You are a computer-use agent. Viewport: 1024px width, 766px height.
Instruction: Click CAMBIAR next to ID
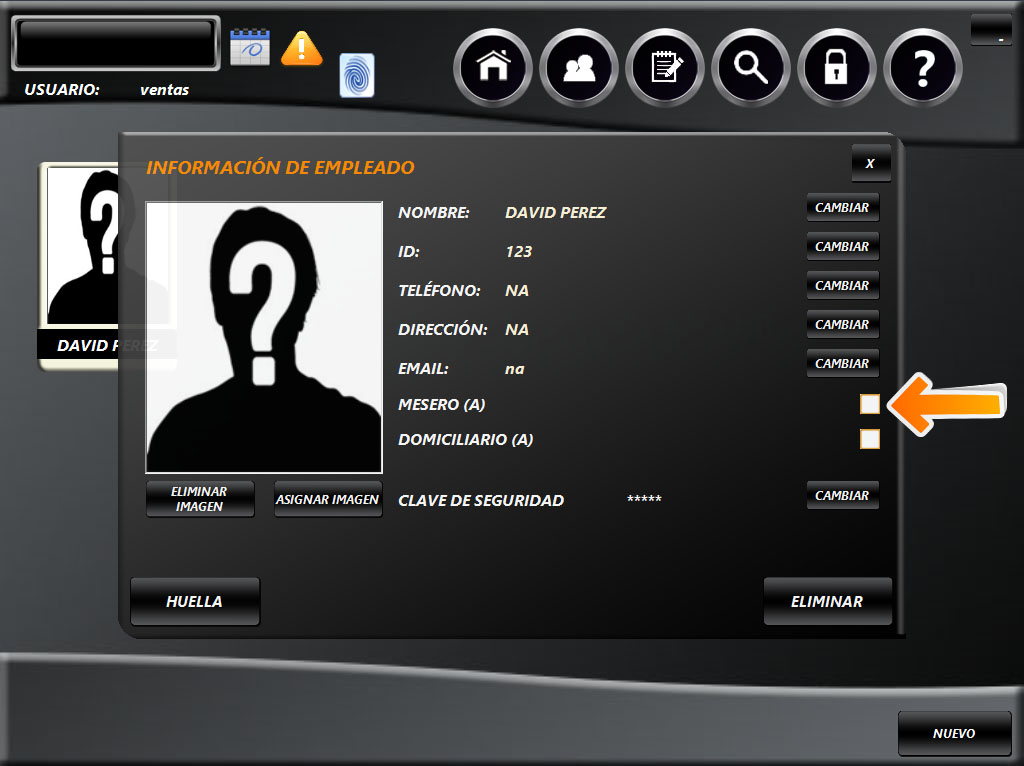pos(842,247)
